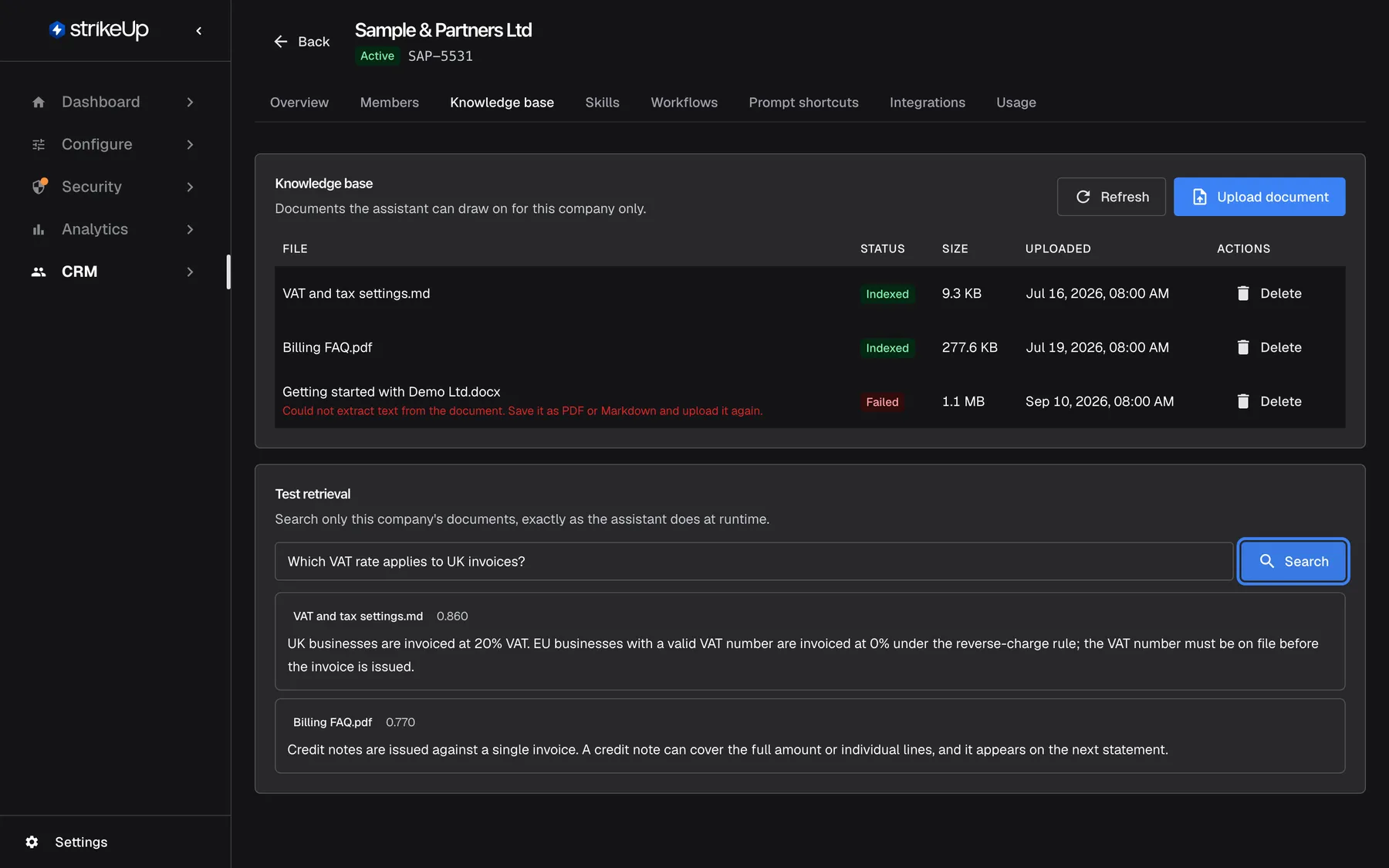Click the Active status badge
The height and width of the screenshot is (868, 1389).
coord(377,56)
